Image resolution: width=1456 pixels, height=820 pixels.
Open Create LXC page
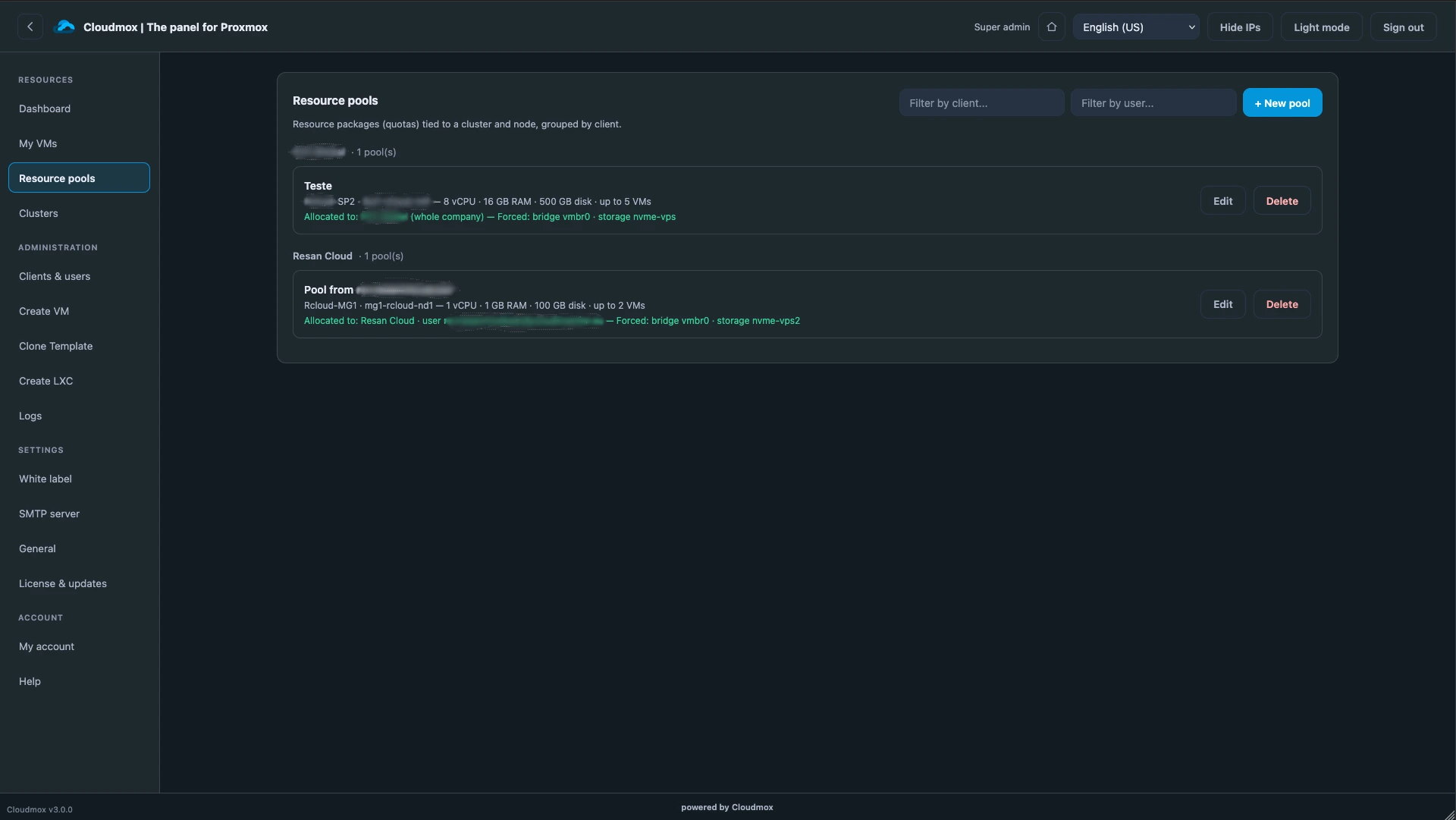click(x=79, y=381)
